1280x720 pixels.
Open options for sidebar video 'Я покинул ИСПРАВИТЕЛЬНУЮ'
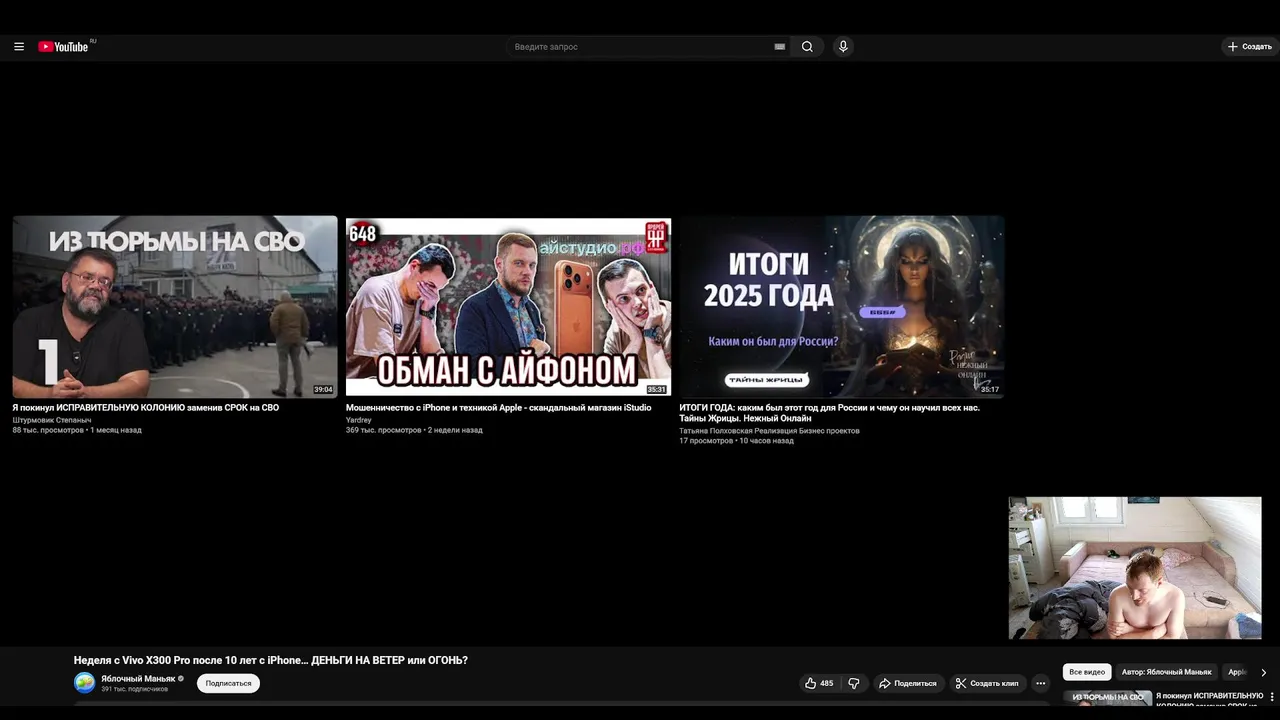point(1272,696)
